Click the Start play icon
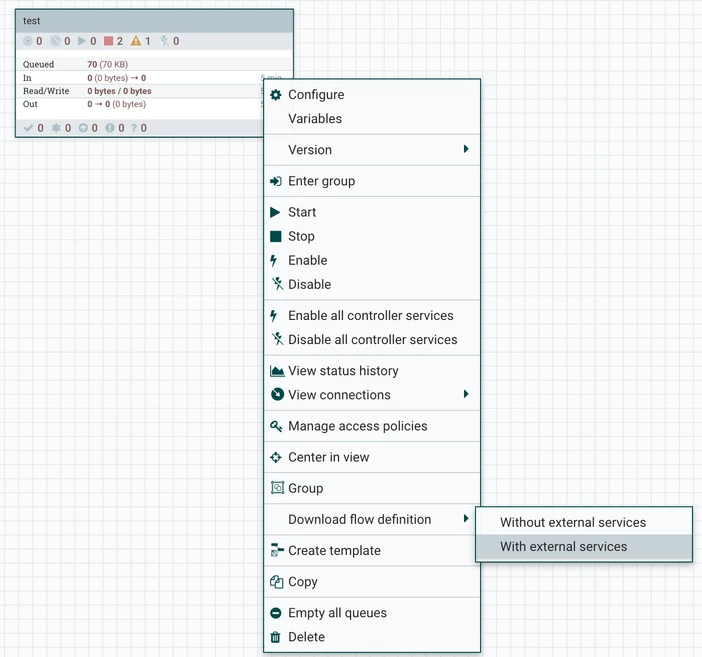The width and height of the screenshot is (702, 657). [275, 212]
